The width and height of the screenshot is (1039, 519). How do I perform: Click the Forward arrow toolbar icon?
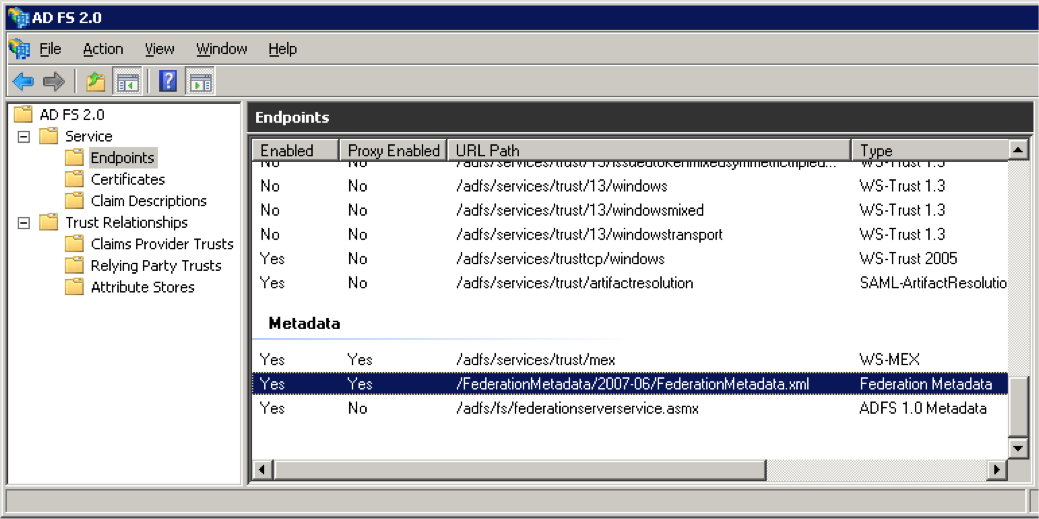pyautogui.click(x=54, y=82)
